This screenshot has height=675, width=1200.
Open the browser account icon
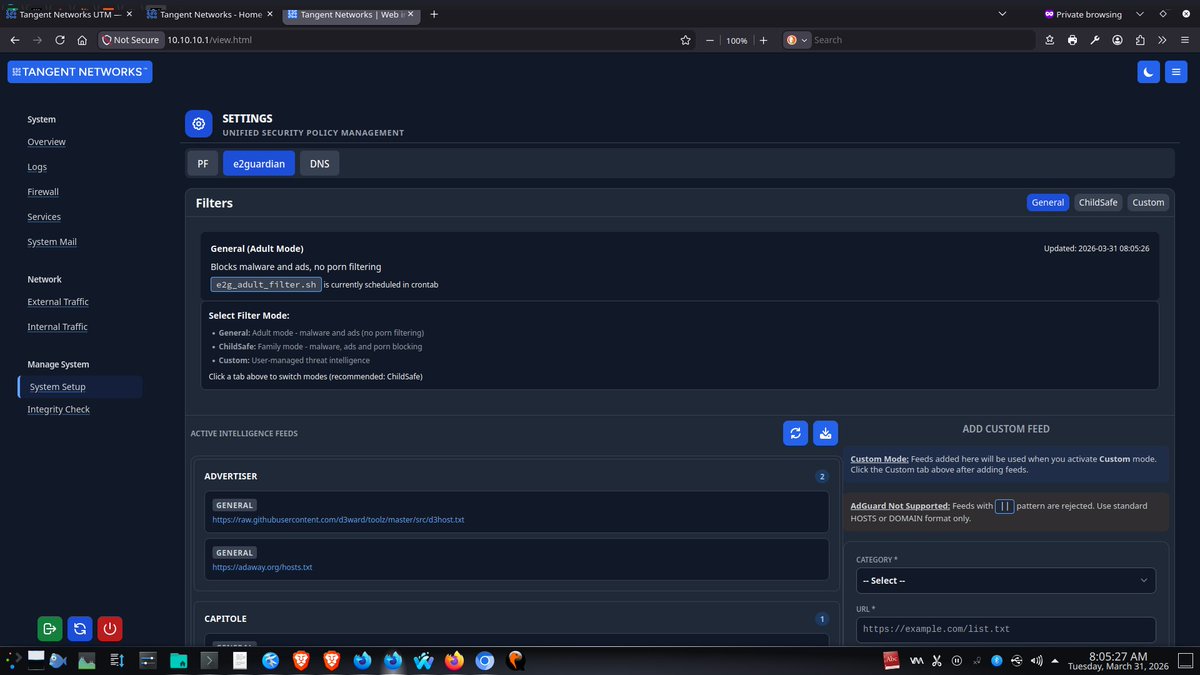point(1116,40)
